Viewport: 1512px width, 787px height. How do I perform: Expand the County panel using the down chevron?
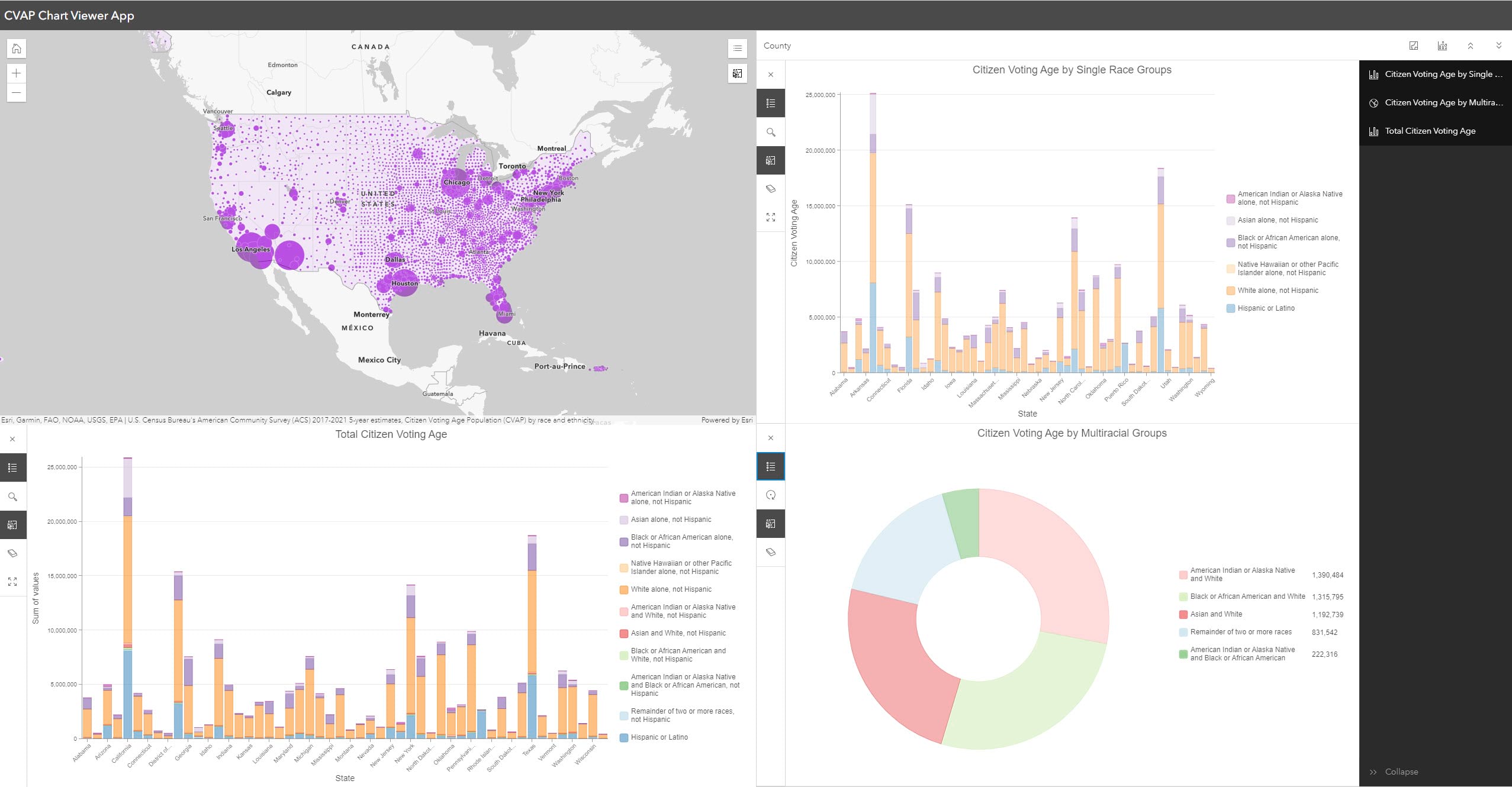1498,46
